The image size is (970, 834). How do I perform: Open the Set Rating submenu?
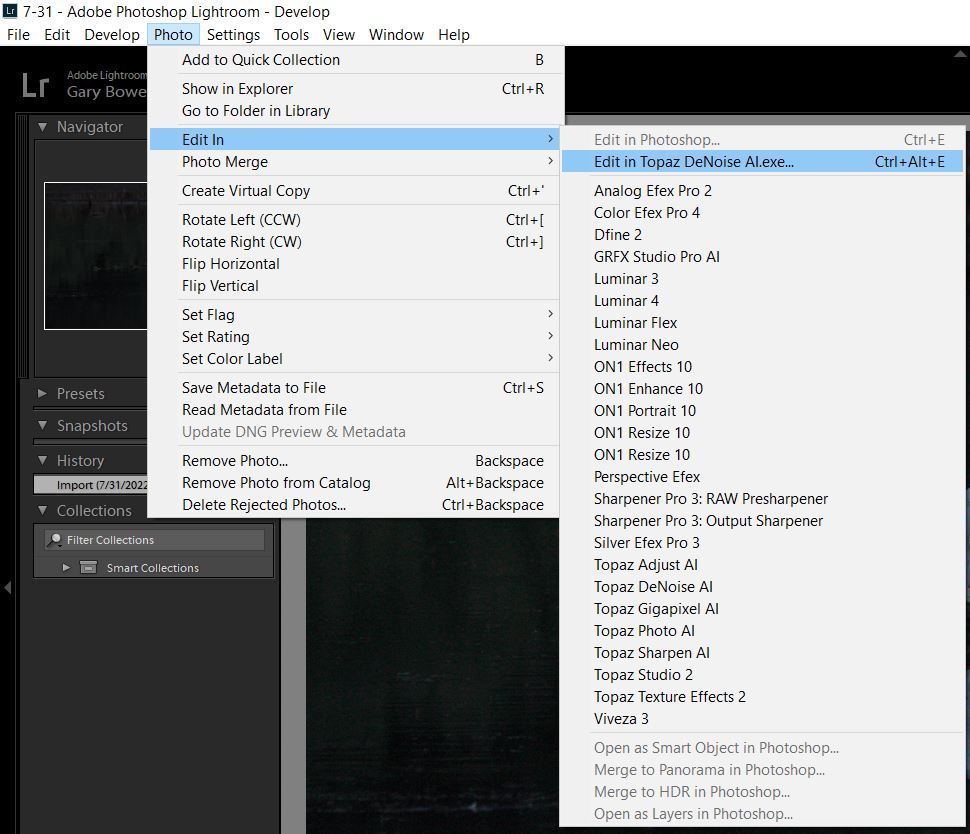coord(216,336)
